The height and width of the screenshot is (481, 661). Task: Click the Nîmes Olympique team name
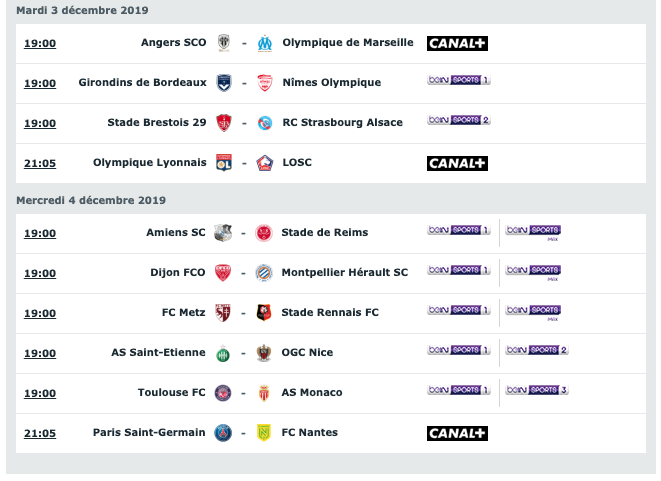(332, 83)
